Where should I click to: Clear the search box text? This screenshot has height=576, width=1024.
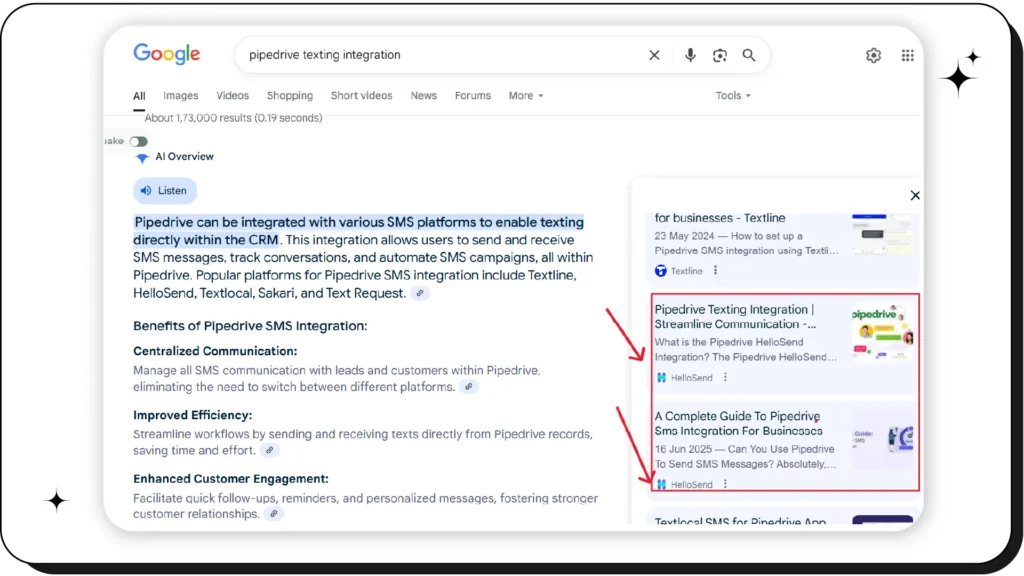[x=654, y=56]
